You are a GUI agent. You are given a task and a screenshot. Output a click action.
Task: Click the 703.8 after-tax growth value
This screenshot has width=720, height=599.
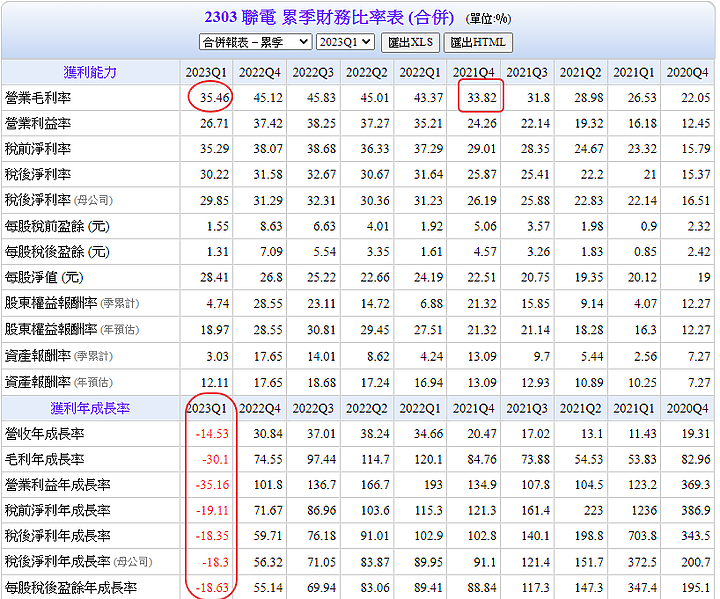pos(642,536)
